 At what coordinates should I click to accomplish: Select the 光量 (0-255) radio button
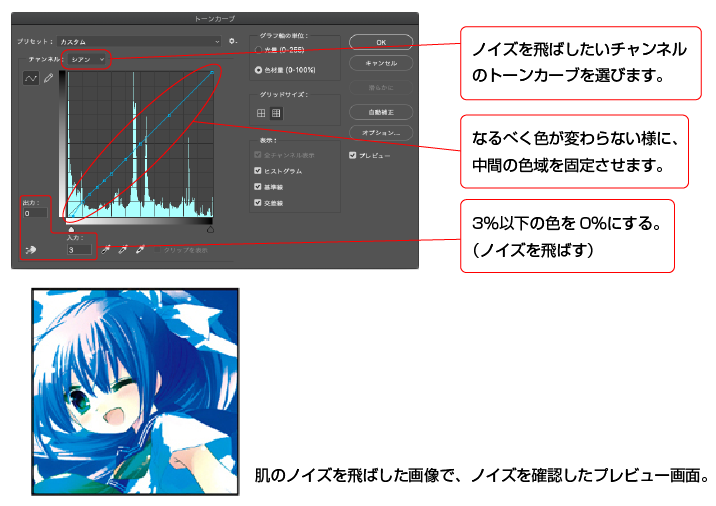(x=258, y=50)
